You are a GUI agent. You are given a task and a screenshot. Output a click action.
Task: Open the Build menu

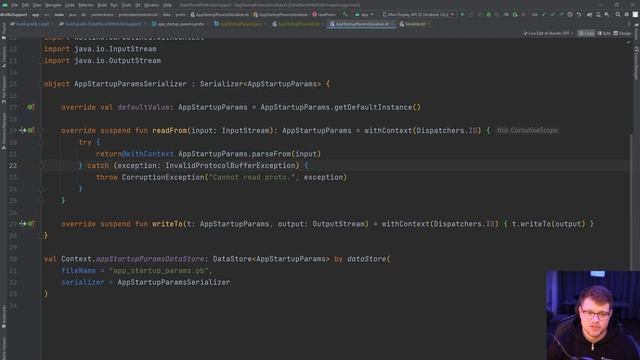(102, 5)
